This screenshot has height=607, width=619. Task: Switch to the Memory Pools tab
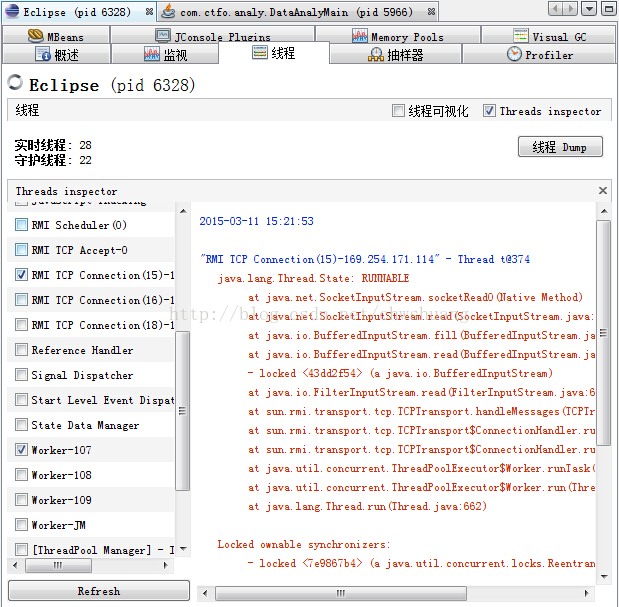(x=398, y=35)
